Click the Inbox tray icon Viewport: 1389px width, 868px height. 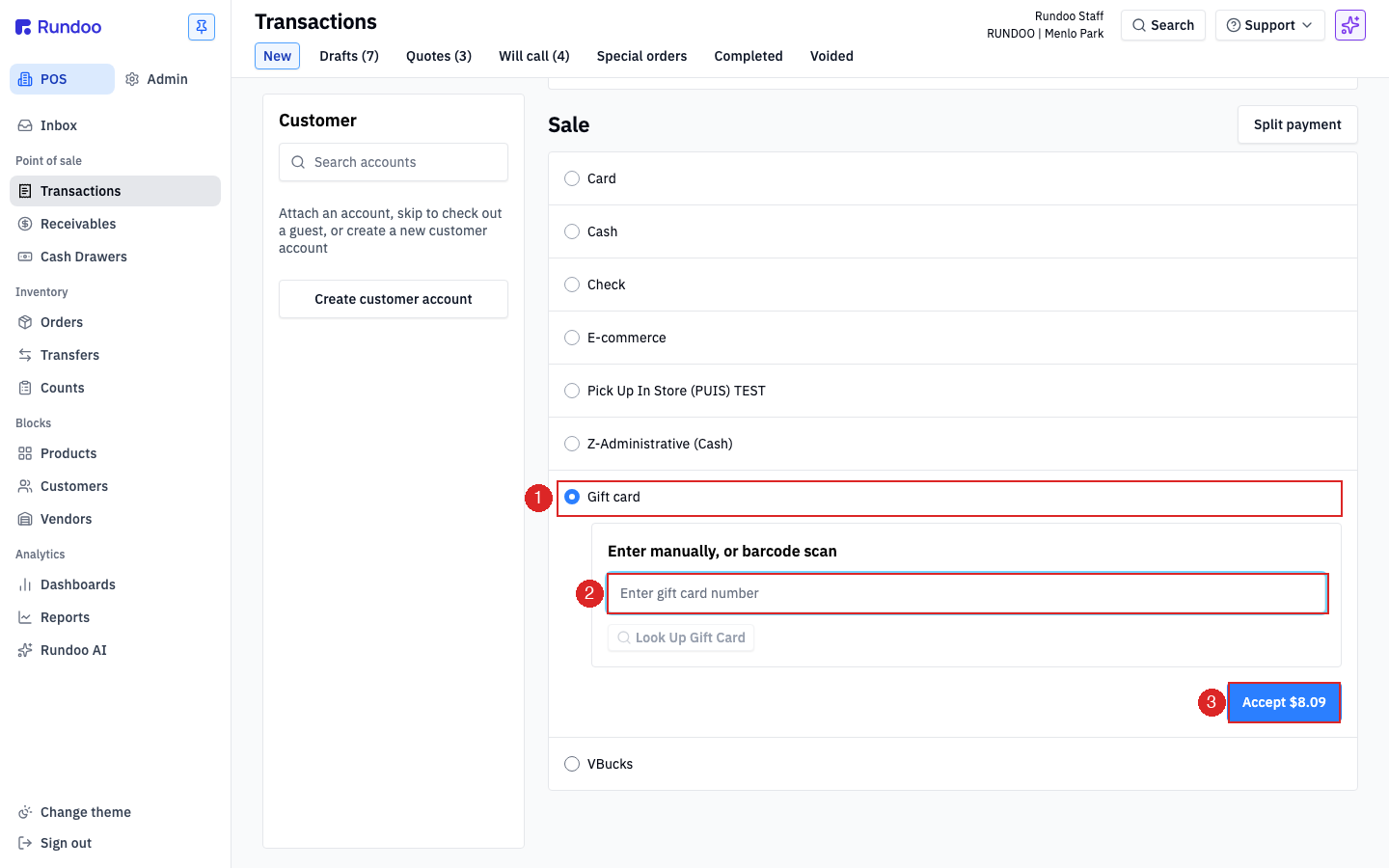[25, 125]
